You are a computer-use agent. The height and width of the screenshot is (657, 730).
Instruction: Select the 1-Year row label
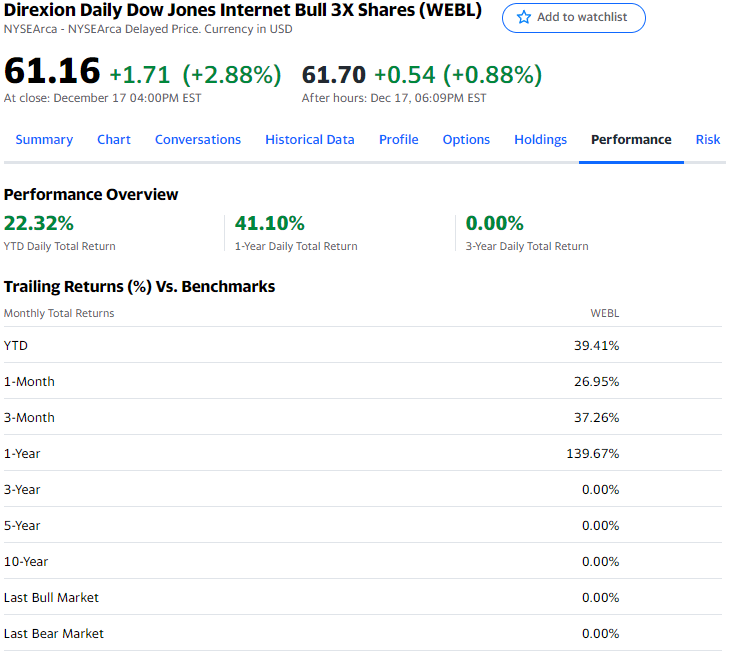coord(22,454)
